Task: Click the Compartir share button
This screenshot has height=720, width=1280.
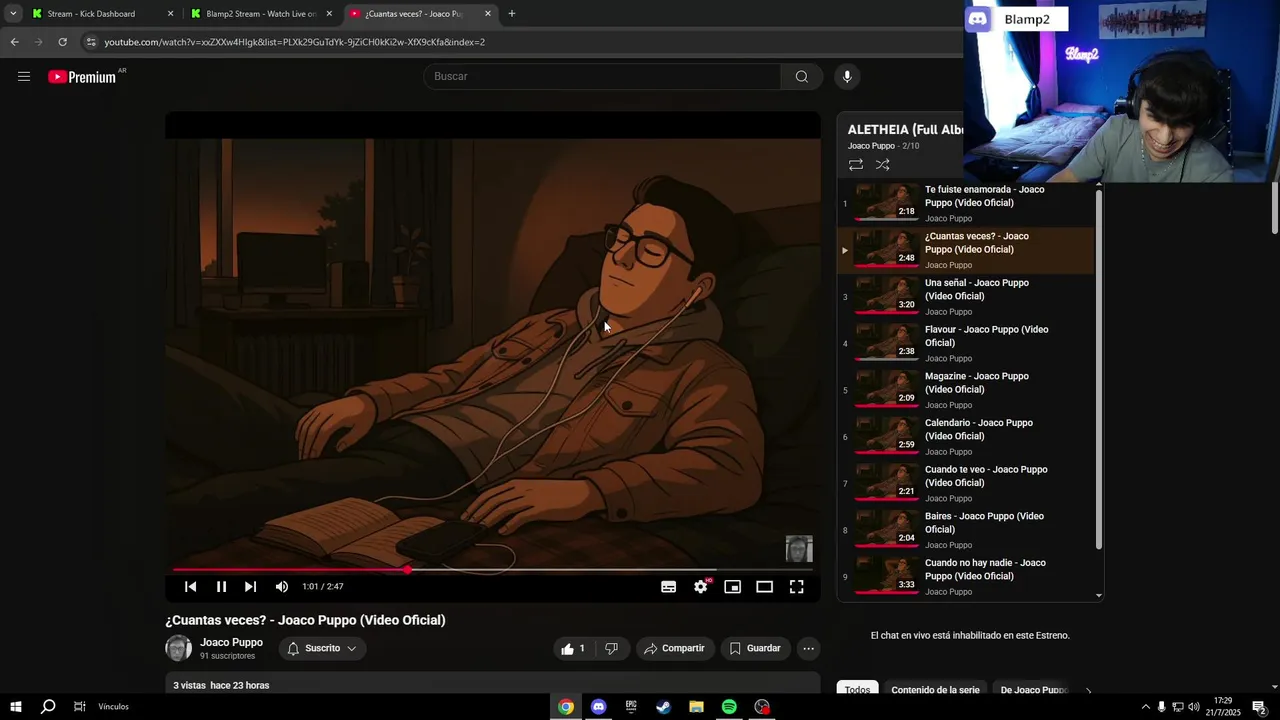Action: [675, 648]
